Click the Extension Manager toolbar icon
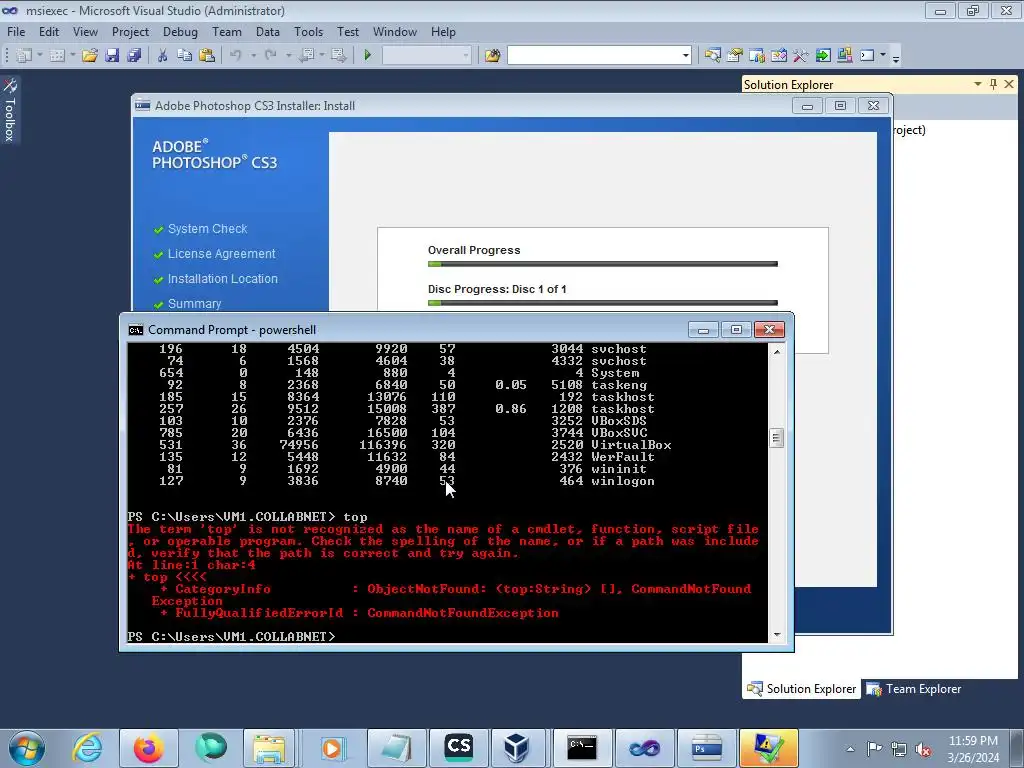 tap(844, 56)
